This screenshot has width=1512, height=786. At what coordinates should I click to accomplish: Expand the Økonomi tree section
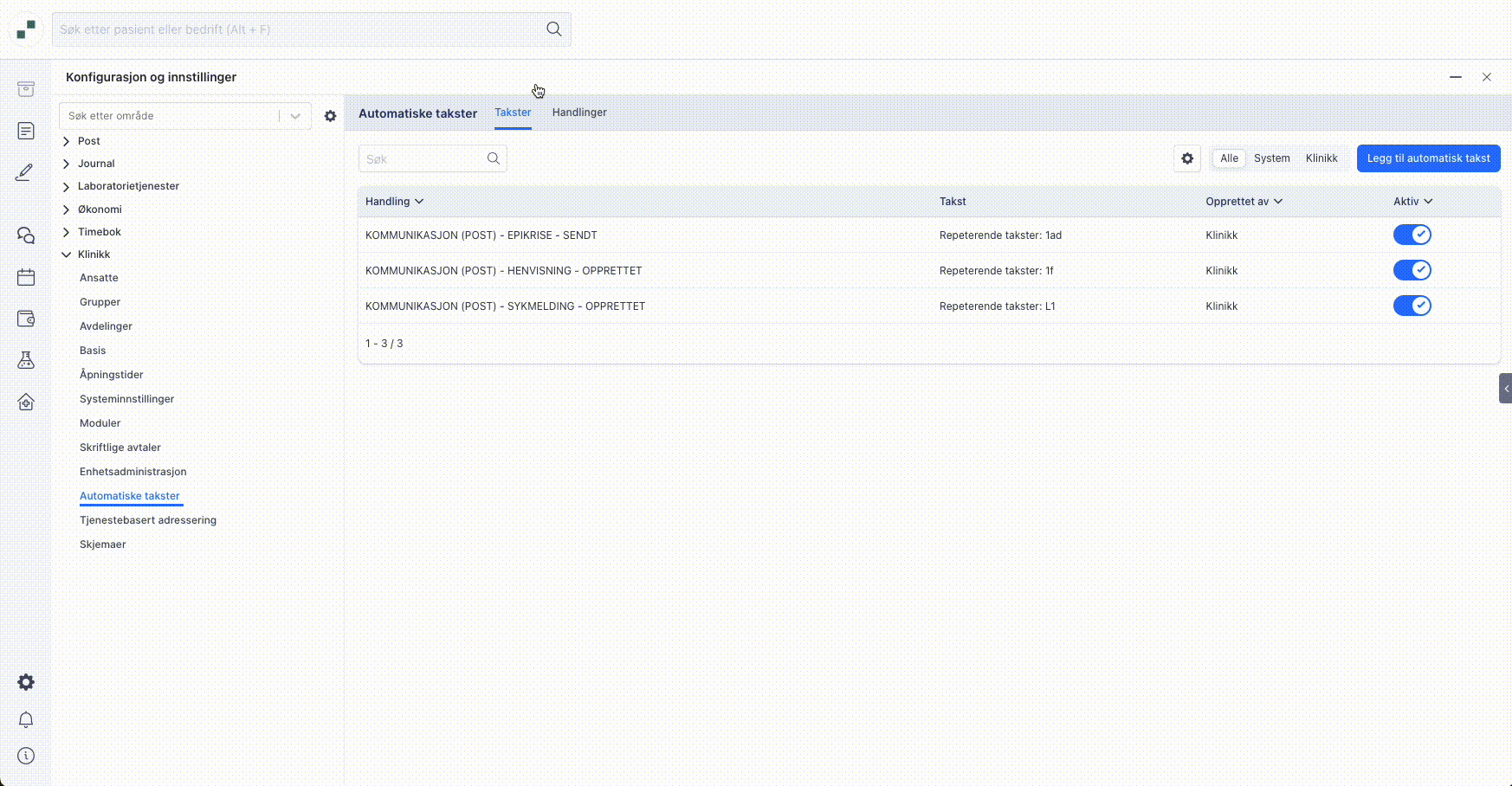click(67, 209)
